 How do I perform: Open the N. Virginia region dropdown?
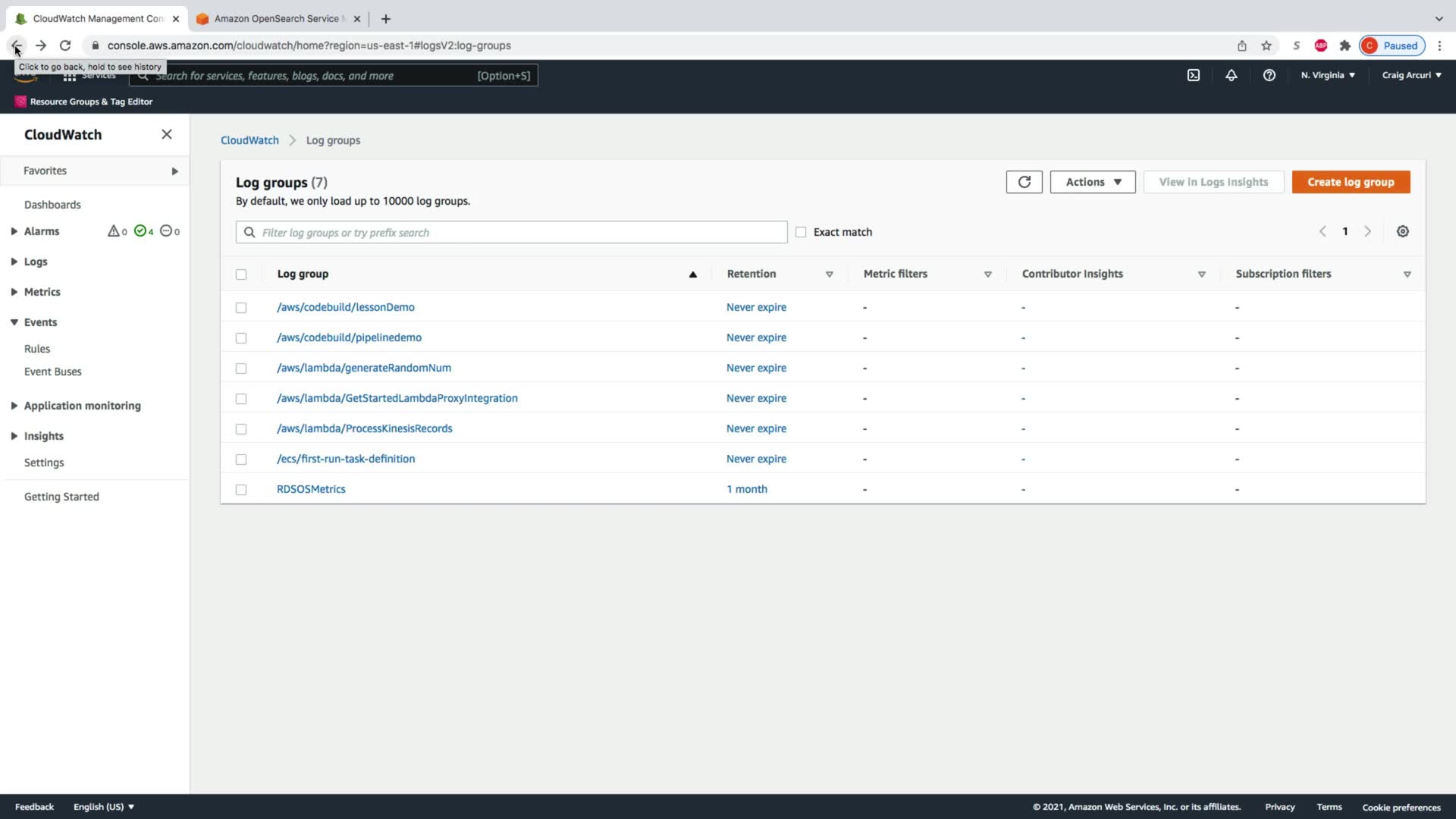point(1327,75)
